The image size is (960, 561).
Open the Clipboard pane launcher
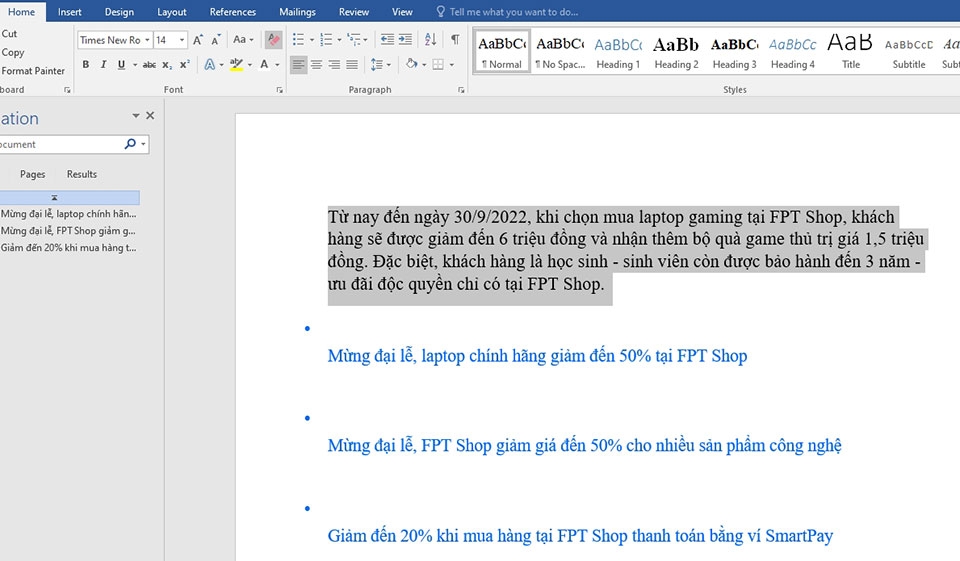coord(67,90)
